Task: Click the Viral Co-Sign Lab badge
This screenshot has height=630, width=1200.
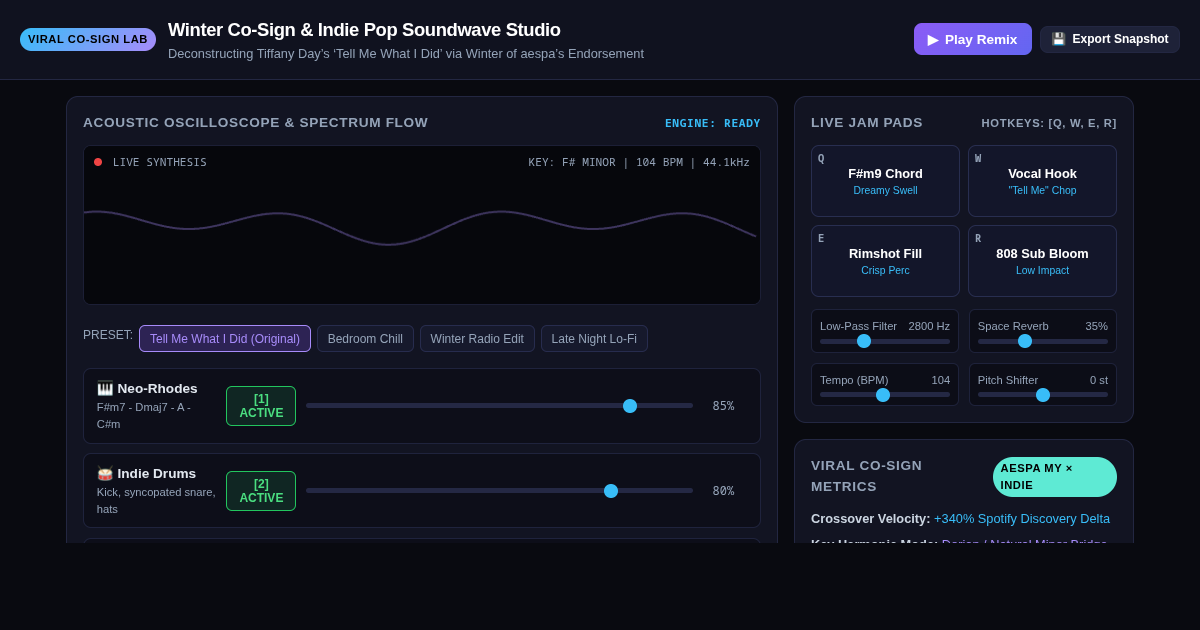Action: tap(88, 39)
